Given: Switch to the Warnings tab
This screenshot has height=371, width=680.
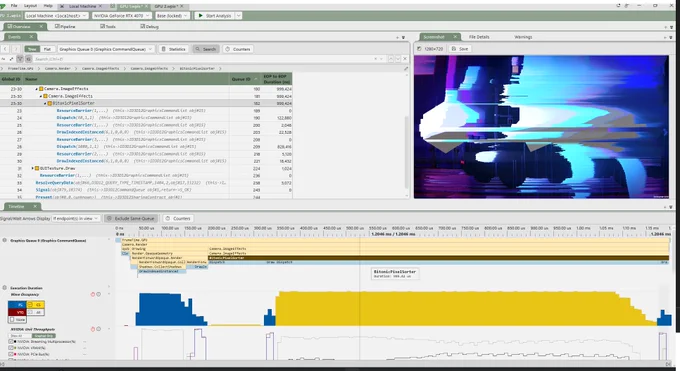Looking at the screenshot, I should 523,37.
